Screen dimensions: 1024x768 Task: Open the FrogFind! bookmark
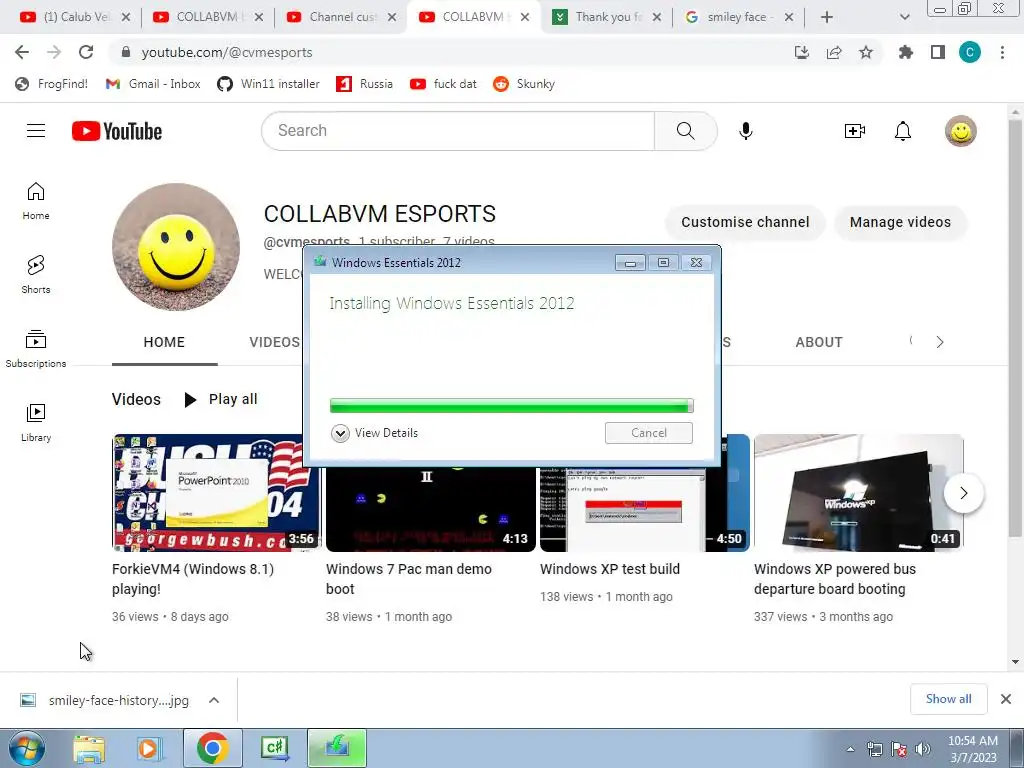coord(52,84)
